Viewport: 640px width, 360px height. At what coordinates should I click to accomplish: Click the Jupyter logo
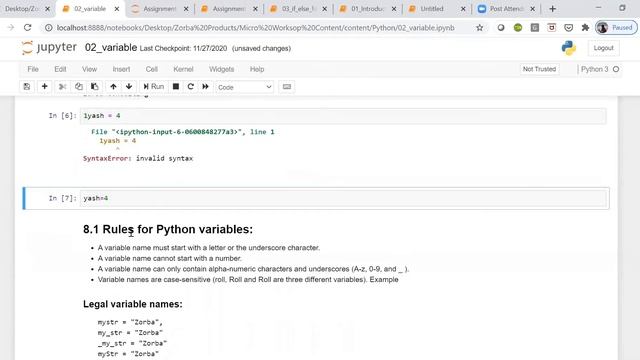pyautogui.click(x=49, y=47)
